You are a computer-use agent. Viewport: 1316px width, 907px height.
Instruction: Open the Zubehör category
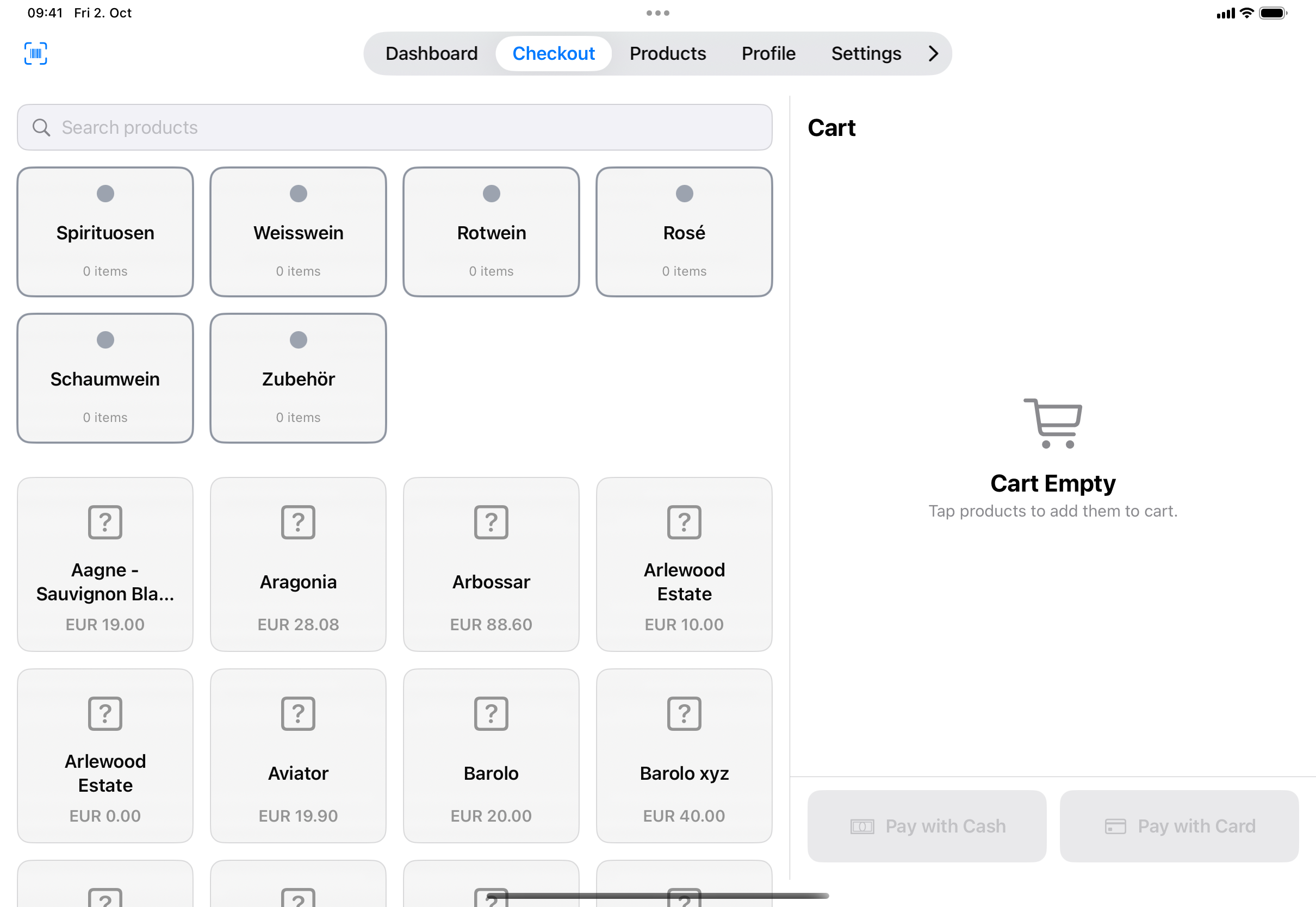[299, 378]
